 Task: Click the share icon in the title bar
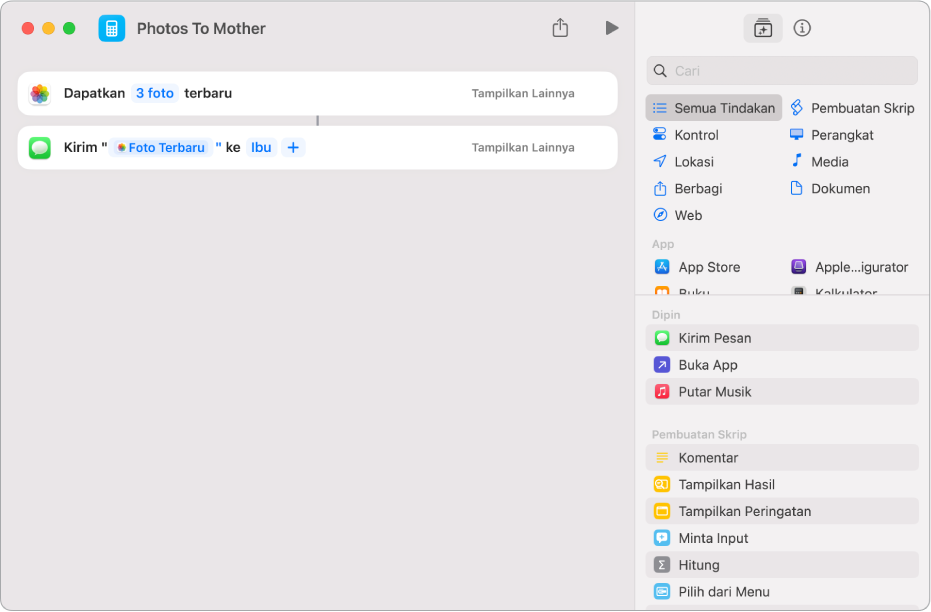pos(560,27)
